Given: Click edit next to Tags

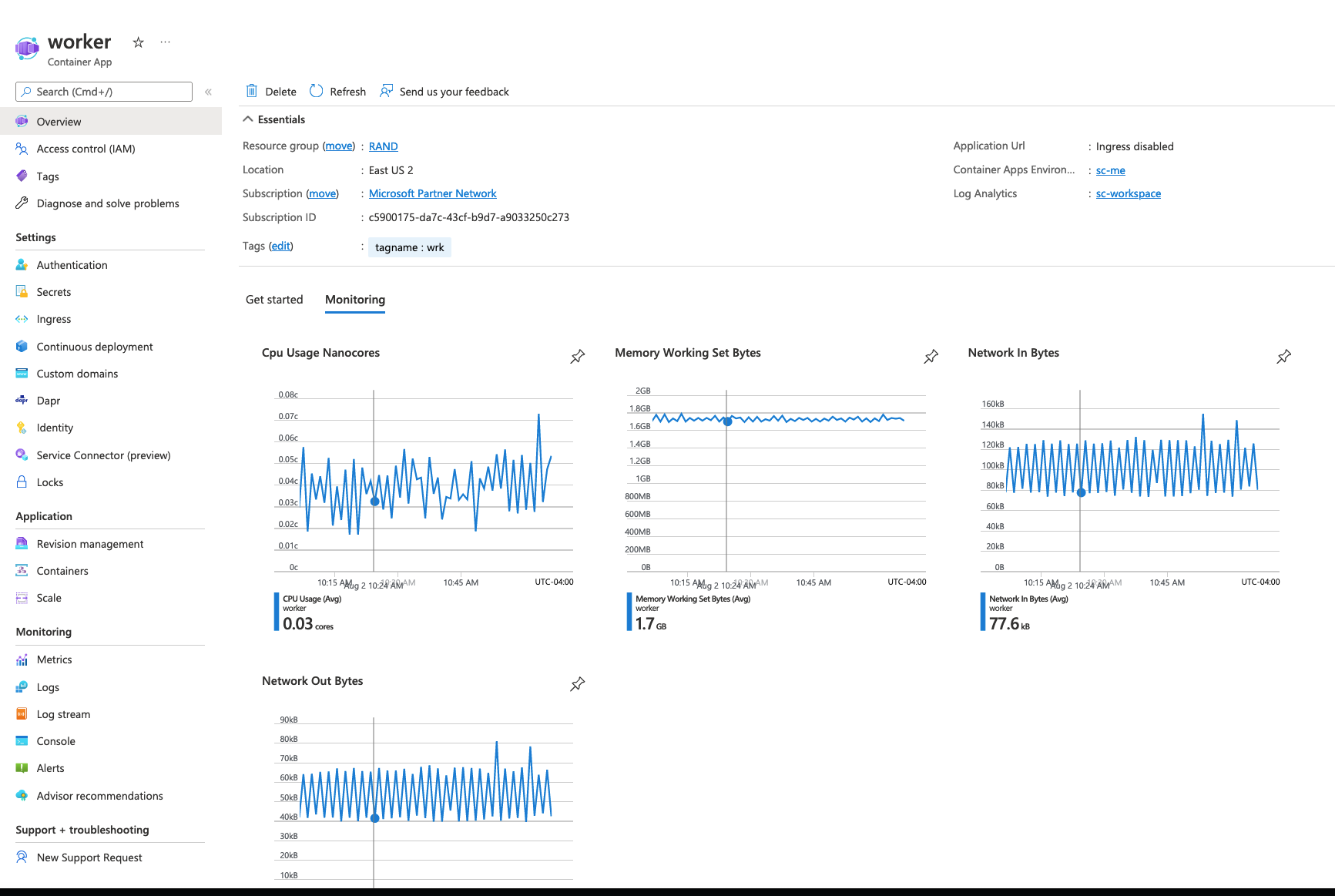Looking at the screenshot, I should pyautogui.click(x=280, y=246).
